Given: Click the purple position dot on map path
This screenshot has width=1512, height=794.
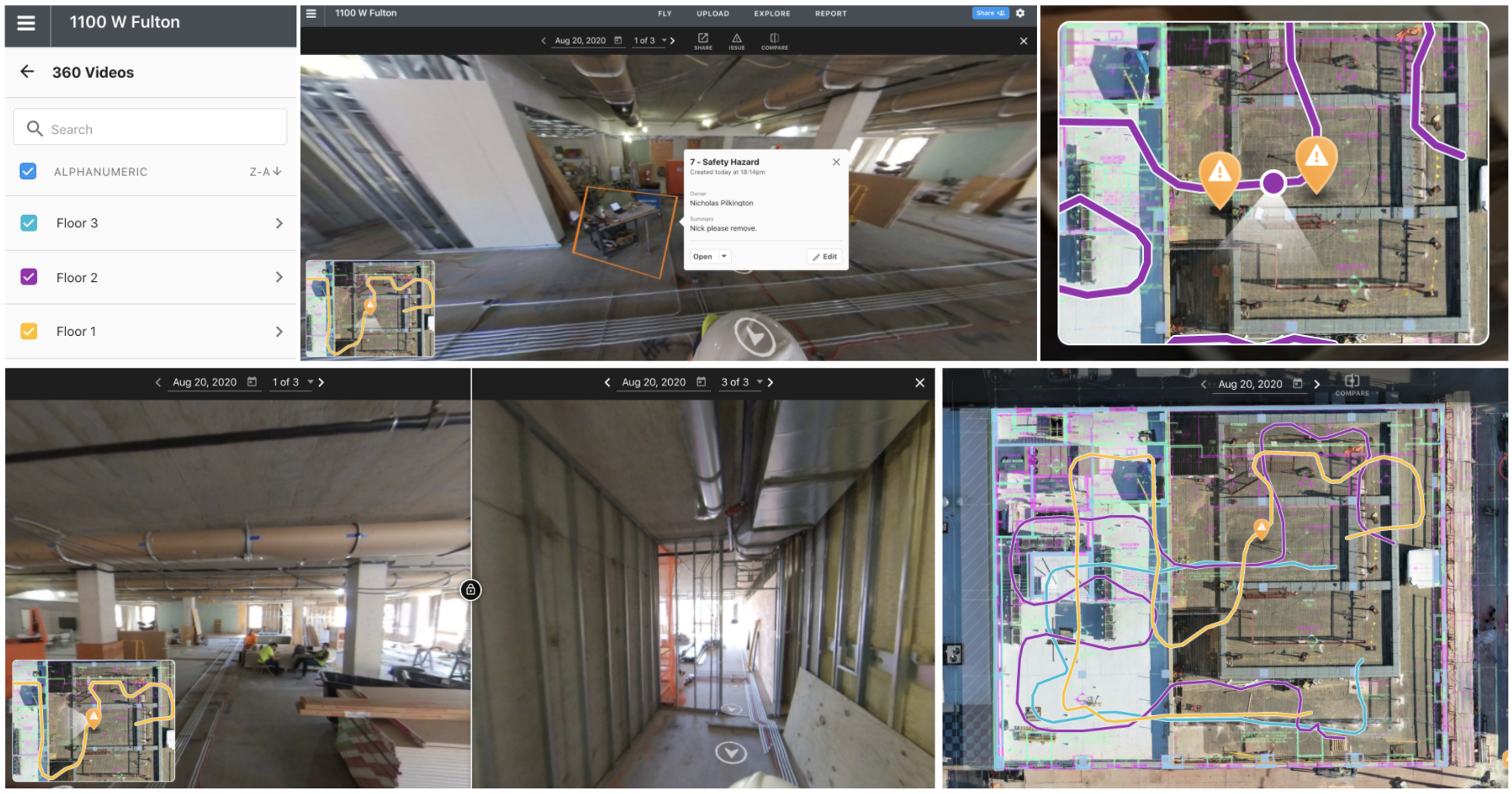Looking at the screenshot, I should tap(1273, 182).
